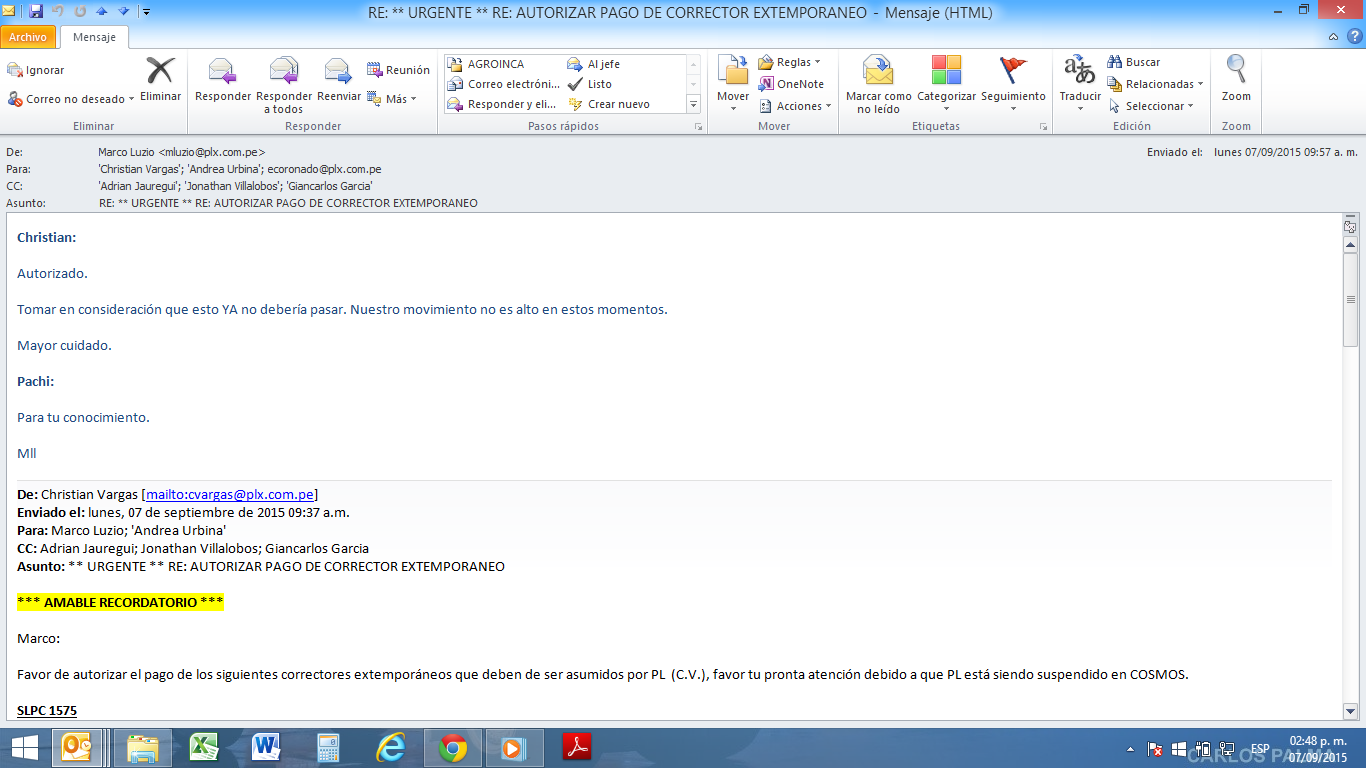This screenshot has height=768, width=1366.
Task: Click the Reunión meeting reply button
Action: pyautogui.click(x=398, y=70)
